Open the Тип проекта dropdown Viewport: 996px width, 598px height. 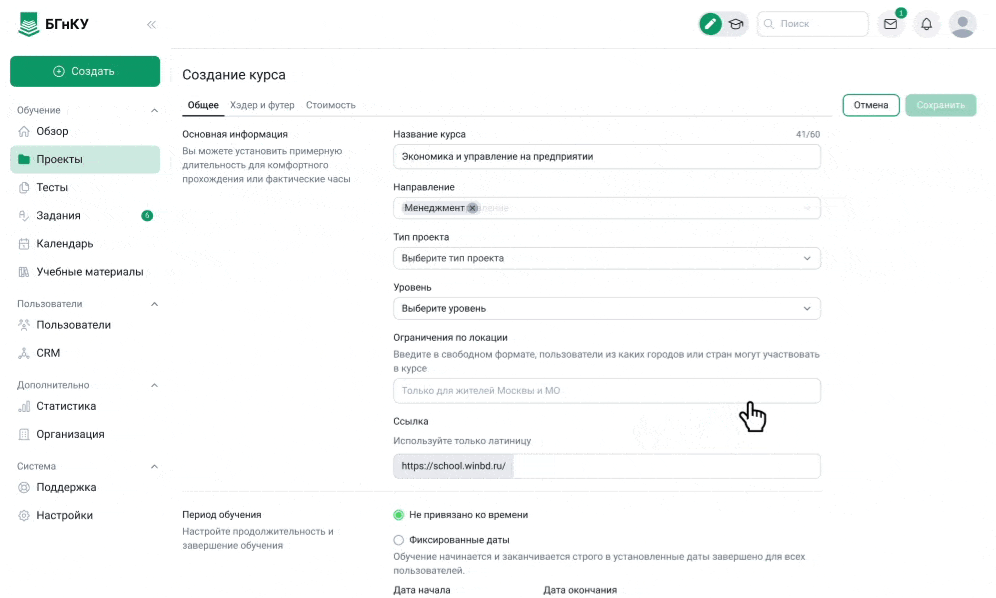606,258
